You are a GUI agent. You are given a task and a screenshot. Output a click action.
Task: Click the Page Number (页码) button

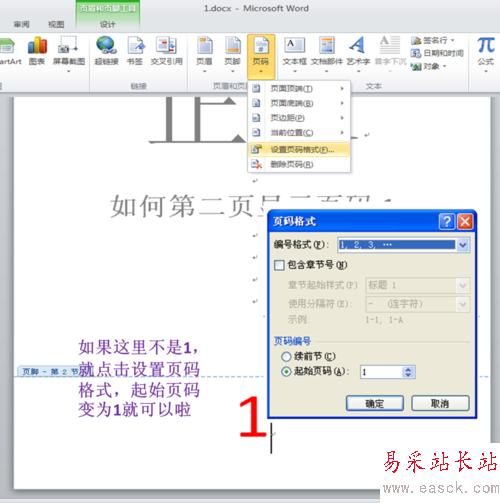coord(261,56)
